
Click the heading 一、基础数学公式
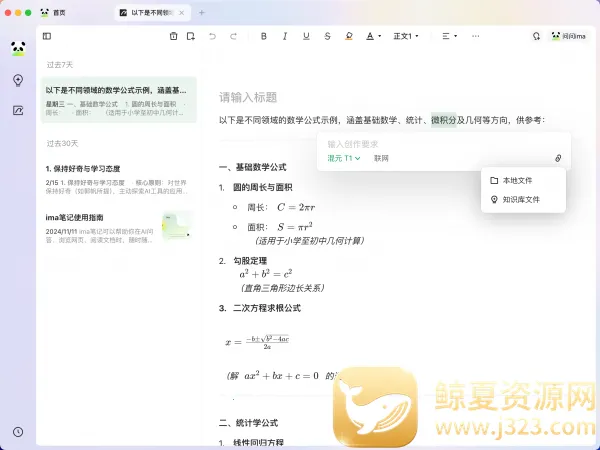[x=253, y=167]
